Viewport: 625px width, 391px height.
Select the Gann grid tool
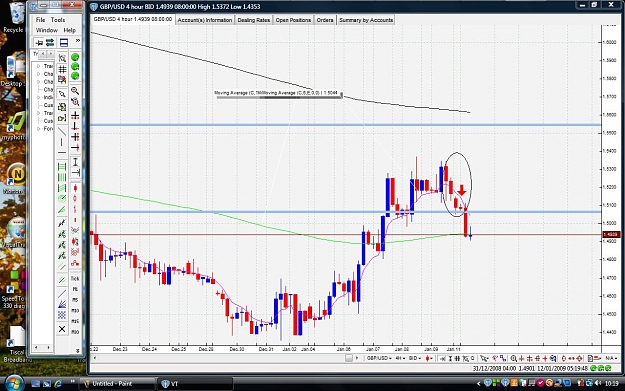[x=62, y=315]
